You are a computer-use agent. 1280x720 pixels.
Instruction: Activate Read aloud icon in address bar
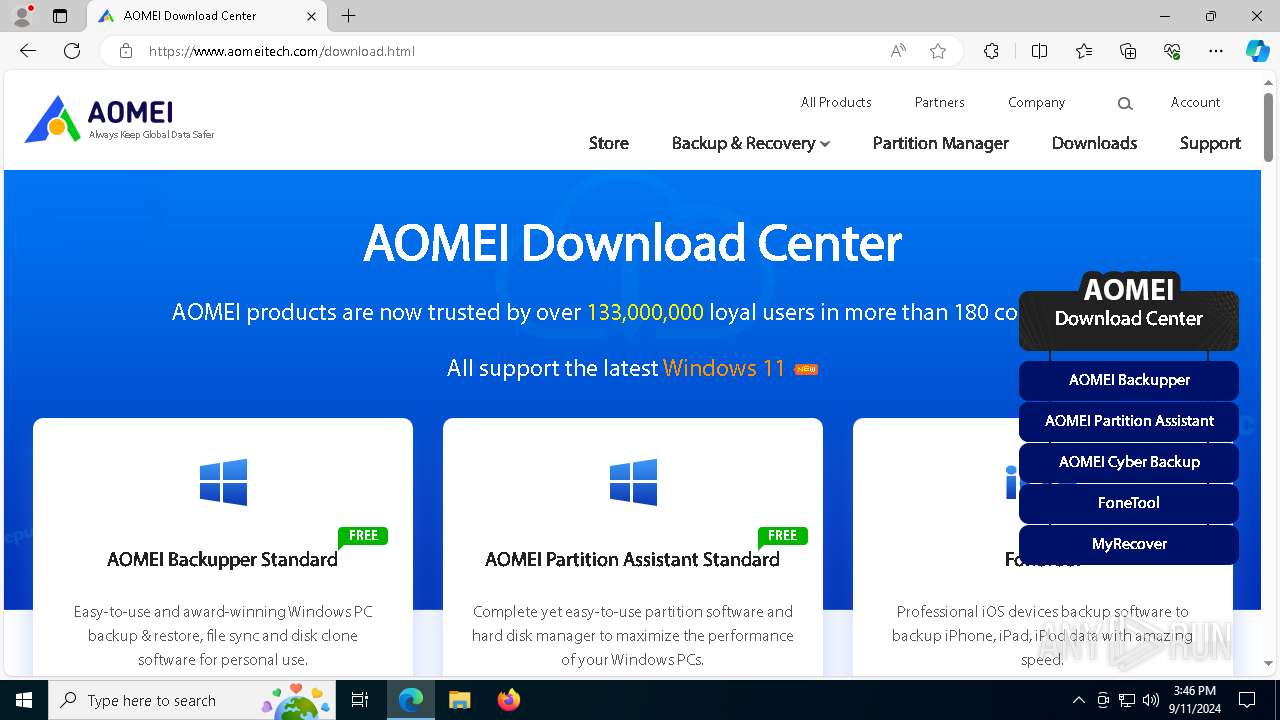coord(898,51)
